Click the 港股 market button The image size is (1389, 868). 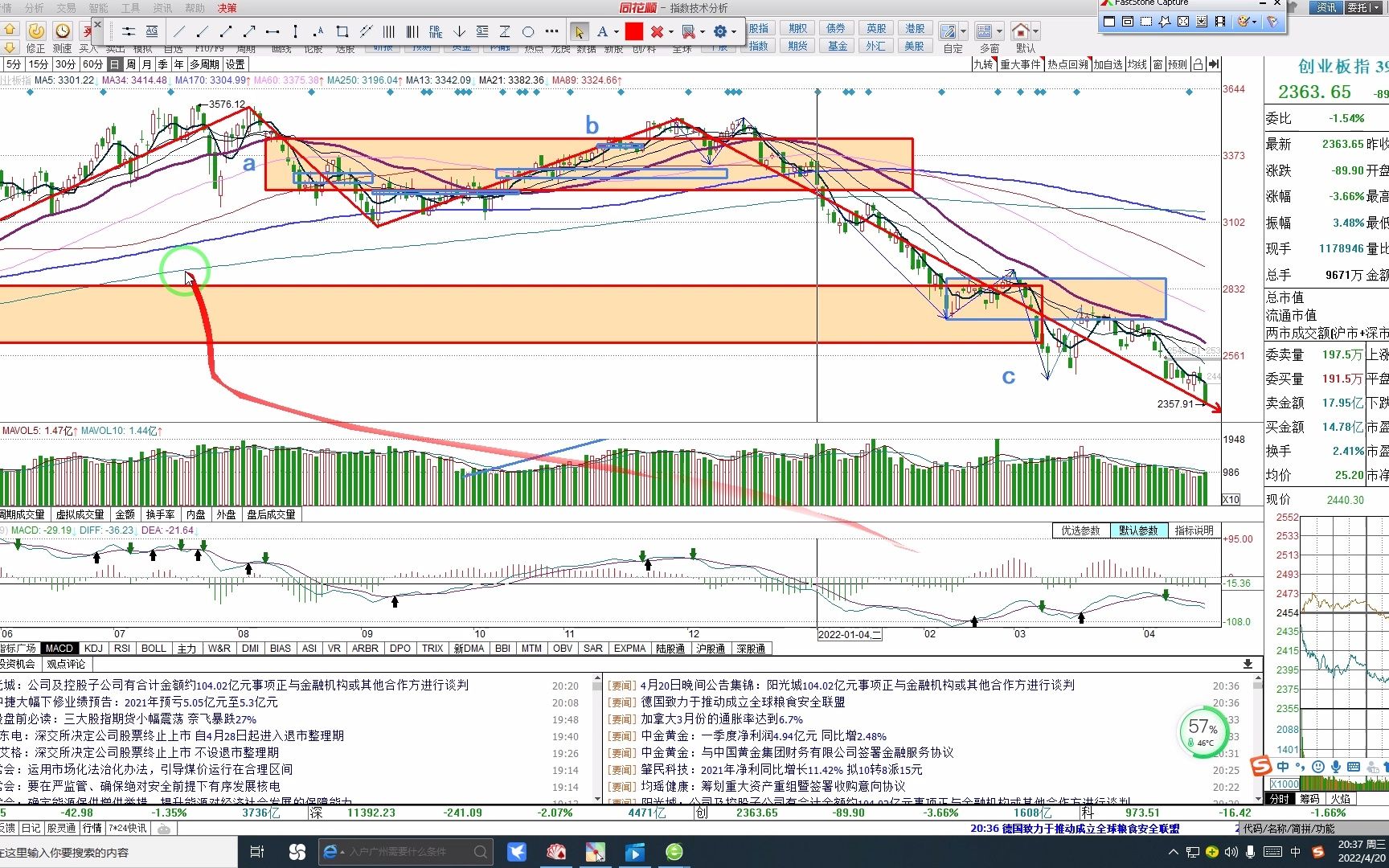915,28
